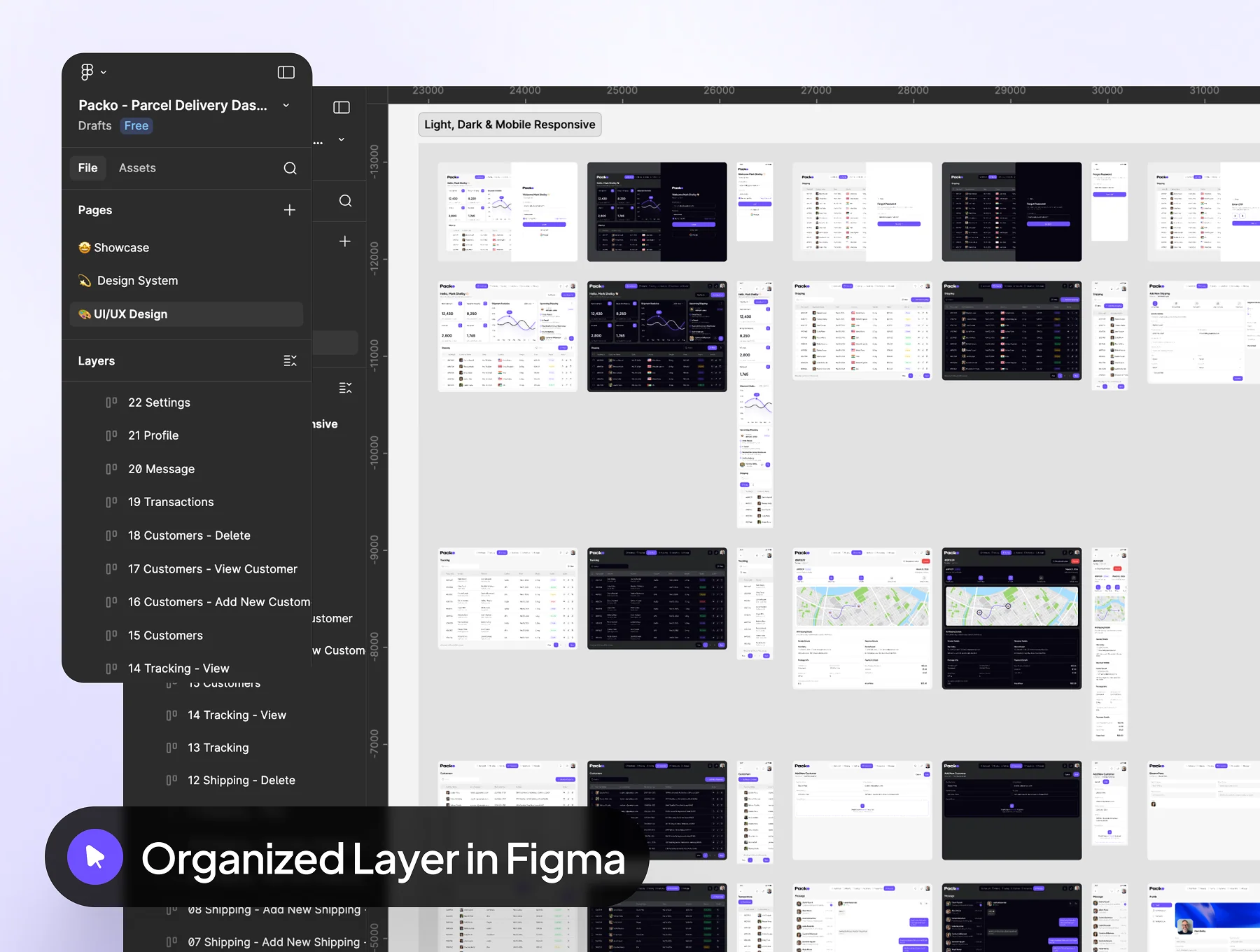Switch to the File tab
Screen dimensions: 1260x952
coord(87,168)
